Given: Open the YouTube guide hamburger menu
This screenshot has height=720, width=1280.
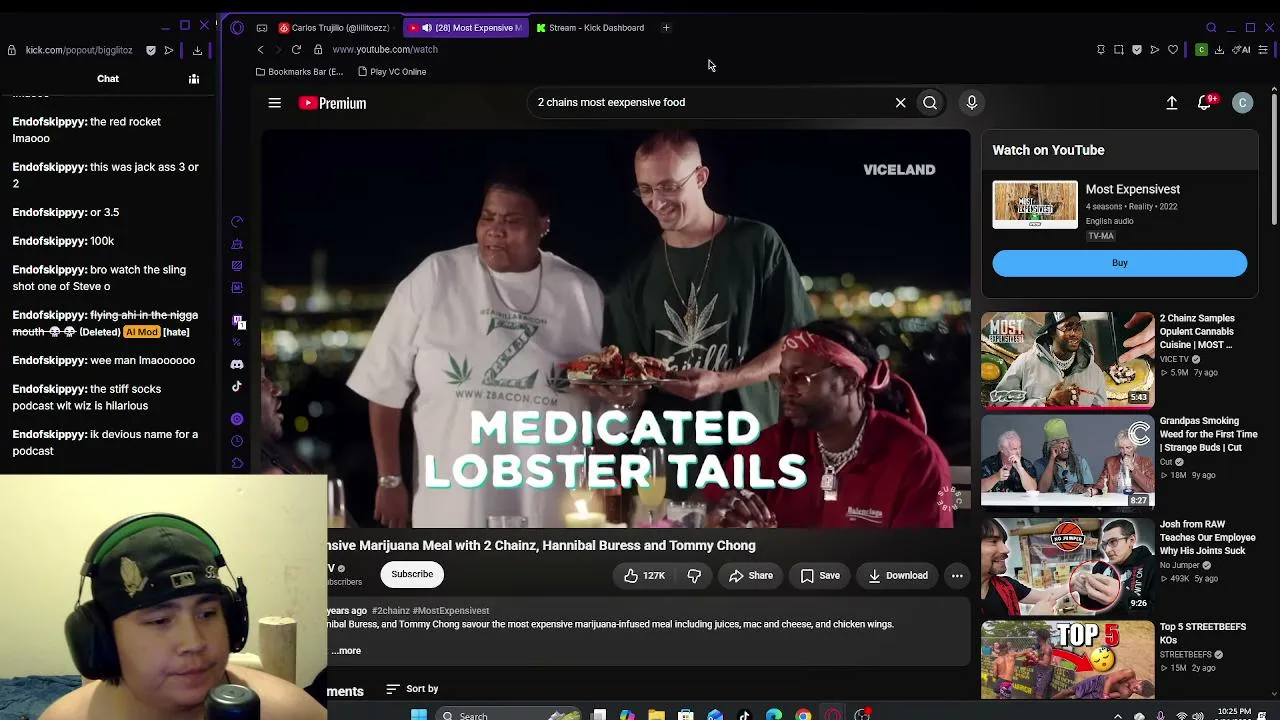Looking at the screenshot, I should coord(274,102).
